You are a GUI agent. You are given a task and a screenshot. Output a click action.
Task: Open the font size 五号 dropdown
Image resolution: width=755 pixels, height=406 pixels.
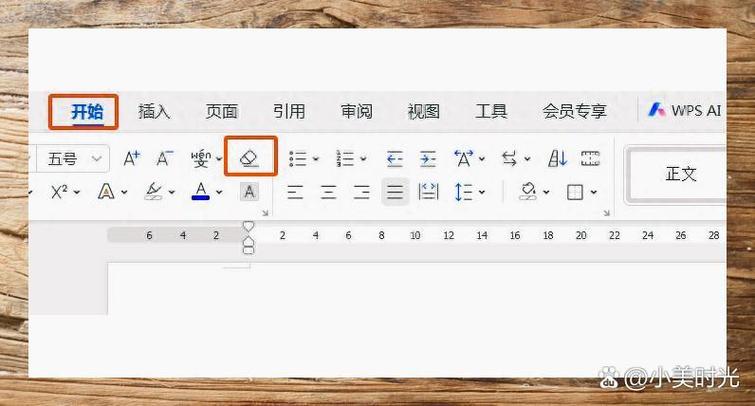click(x=96, y=159)
